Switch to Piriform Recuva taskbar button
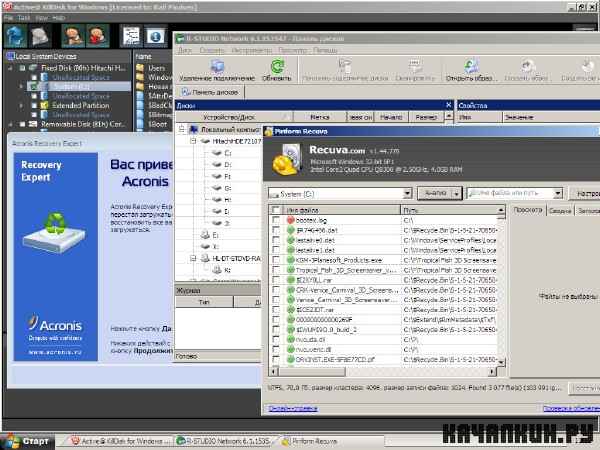 [330, 442]
